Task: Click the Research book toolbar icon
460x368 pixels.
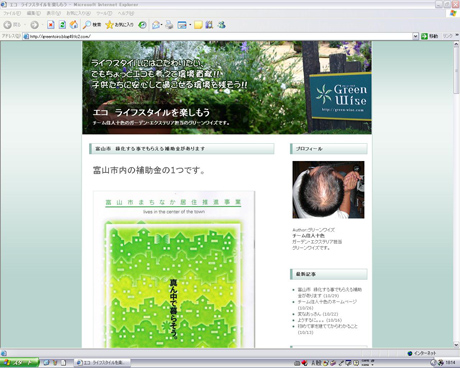Action: tap(209, 25)
